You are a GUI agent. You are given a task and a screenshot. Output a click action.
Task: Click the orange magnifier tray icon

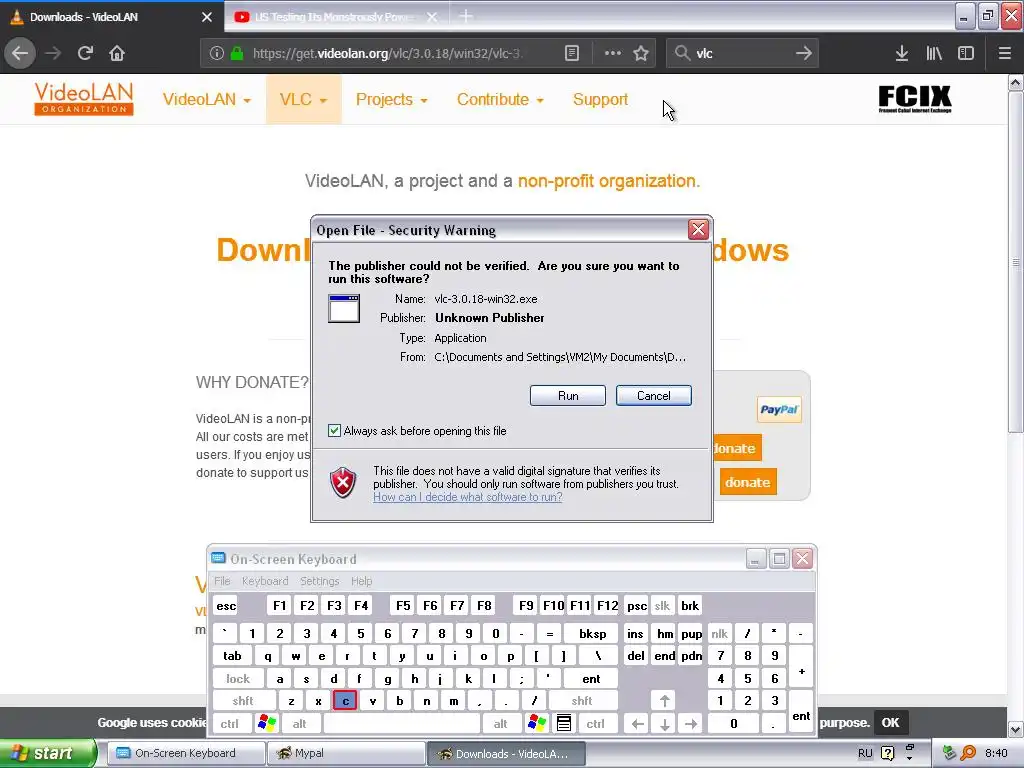click(968, 753)
